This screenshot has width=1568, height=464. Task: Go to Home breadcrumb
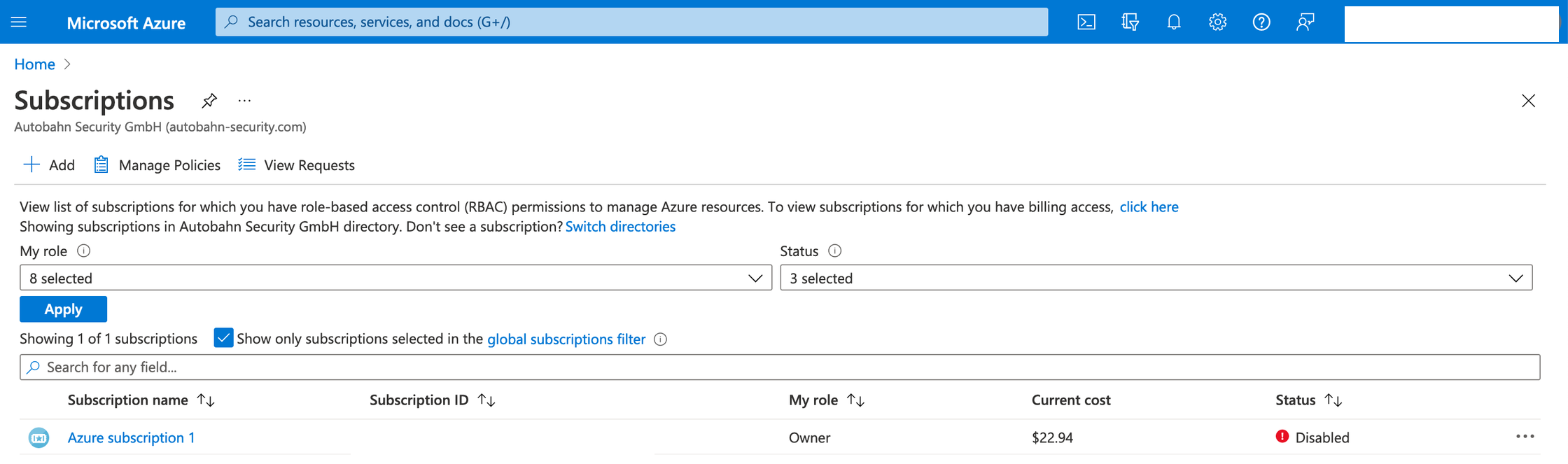tap(34, 64)
